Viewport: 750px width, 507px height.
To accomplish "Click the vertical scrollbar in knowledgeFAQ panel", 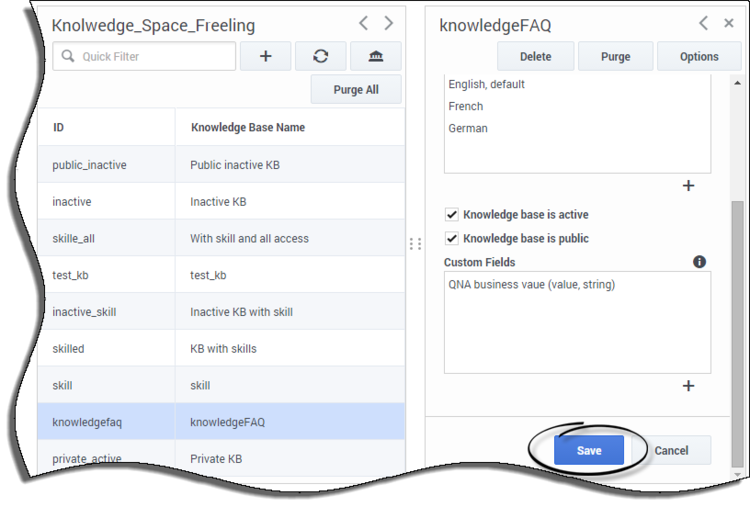I will click(x=737, y=333).
